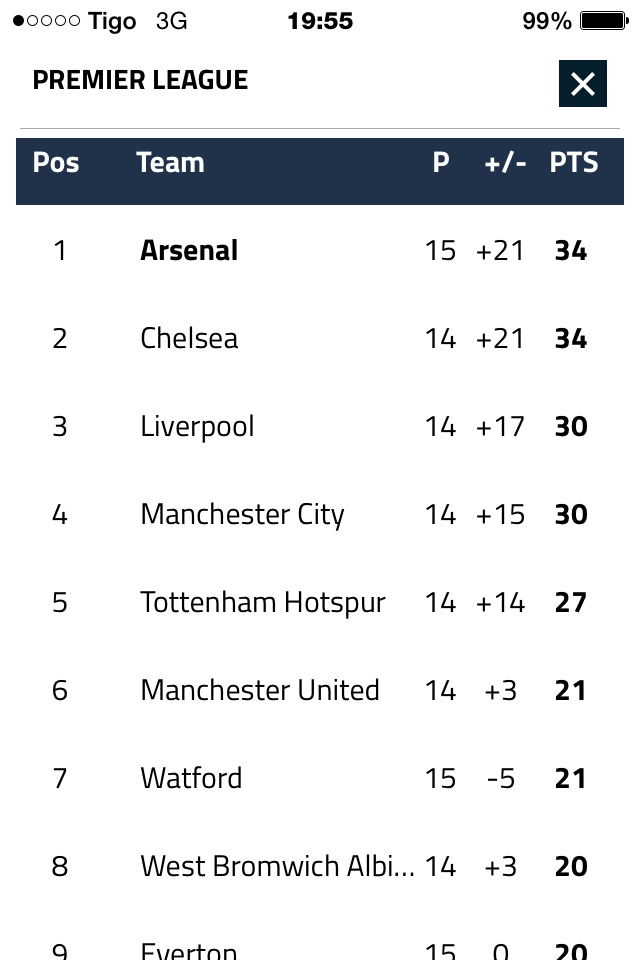Select Chelsea in the table

click(189, 338)
